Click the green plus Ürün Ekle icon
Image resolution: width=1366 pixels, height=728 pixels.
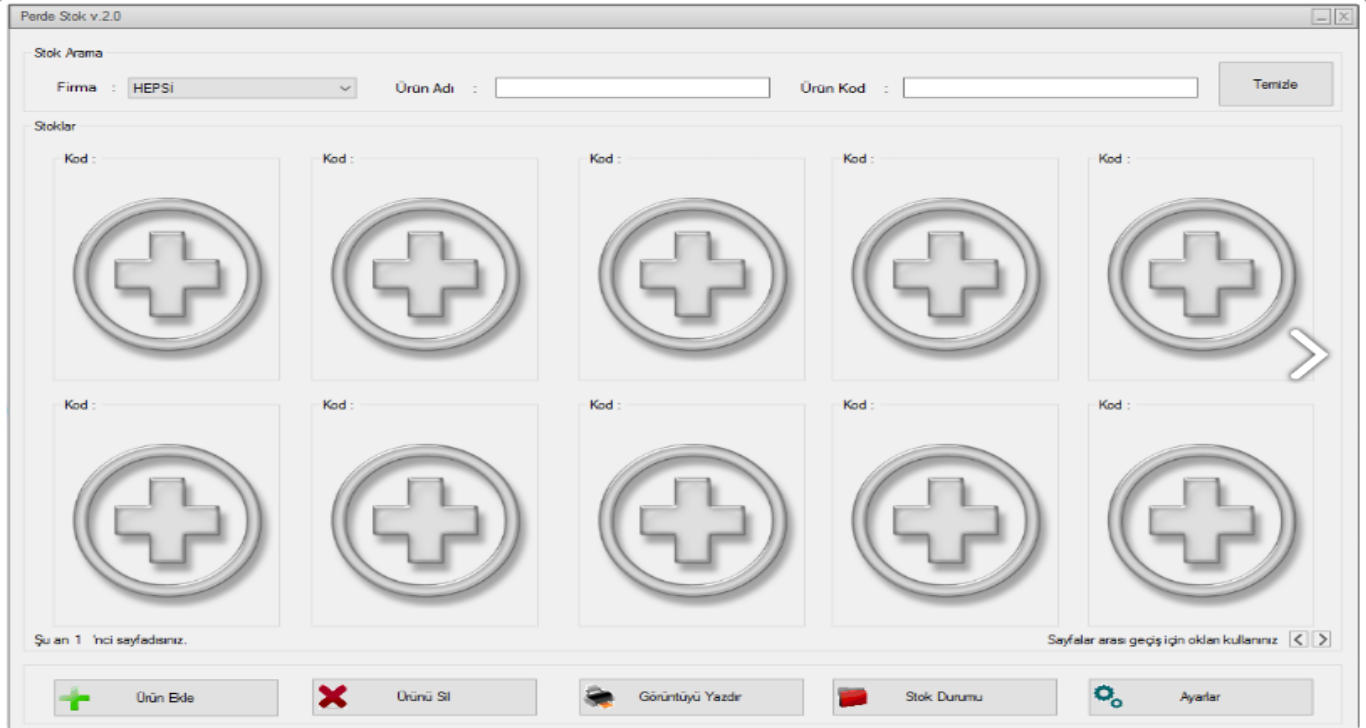tap(75, 698)
